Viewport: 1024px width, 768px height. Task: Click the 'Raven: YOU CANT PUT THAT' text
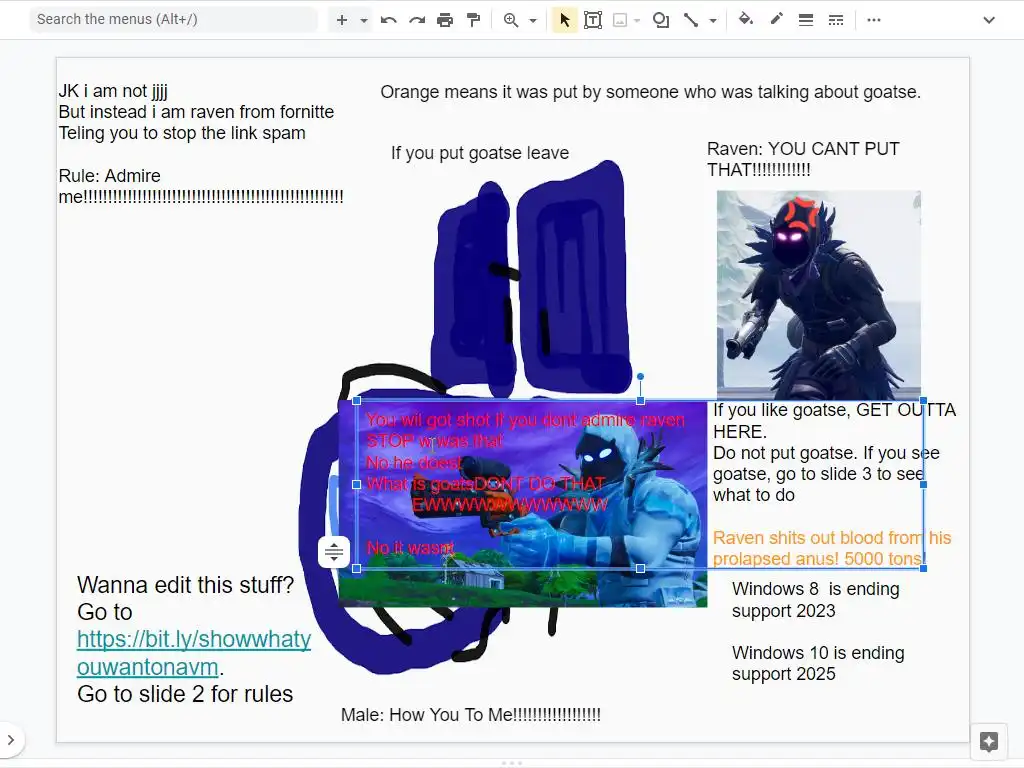803,159
